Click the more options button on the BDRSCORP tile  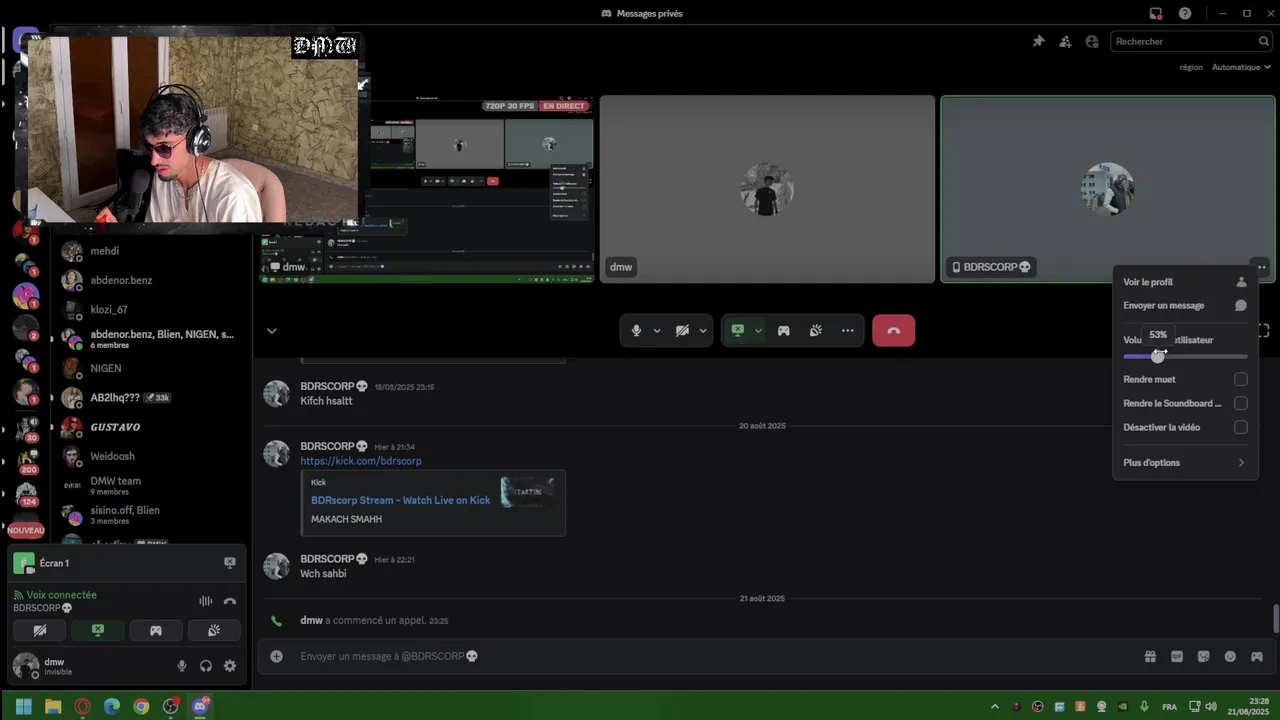1262,267
